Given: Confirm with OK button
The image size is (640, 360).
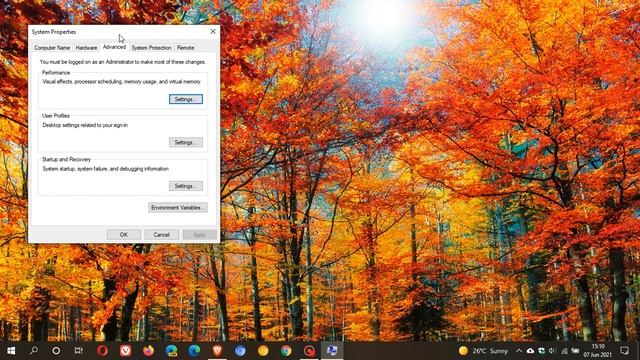Looking at the screenshot, I should [124, 235].
